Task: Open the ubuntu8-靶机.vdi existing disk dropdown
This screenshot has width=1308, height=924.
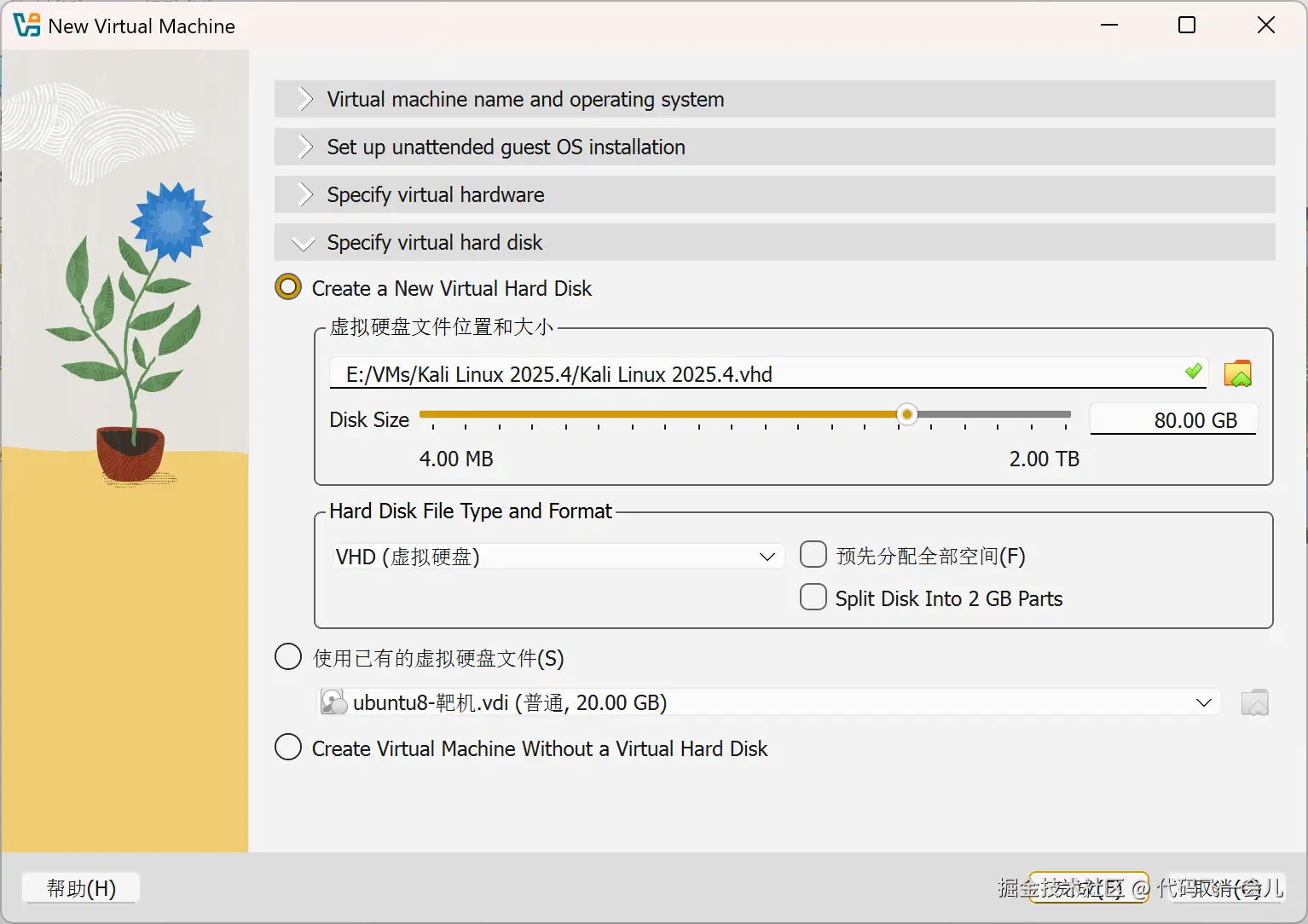Action: click(x=769, y=702)
